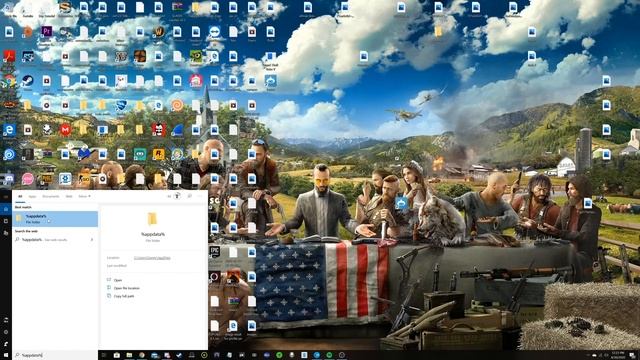640x360 pixels.
Task: Open the Adobe Acrobat desktop icon
Action: [x=9, y=56]
